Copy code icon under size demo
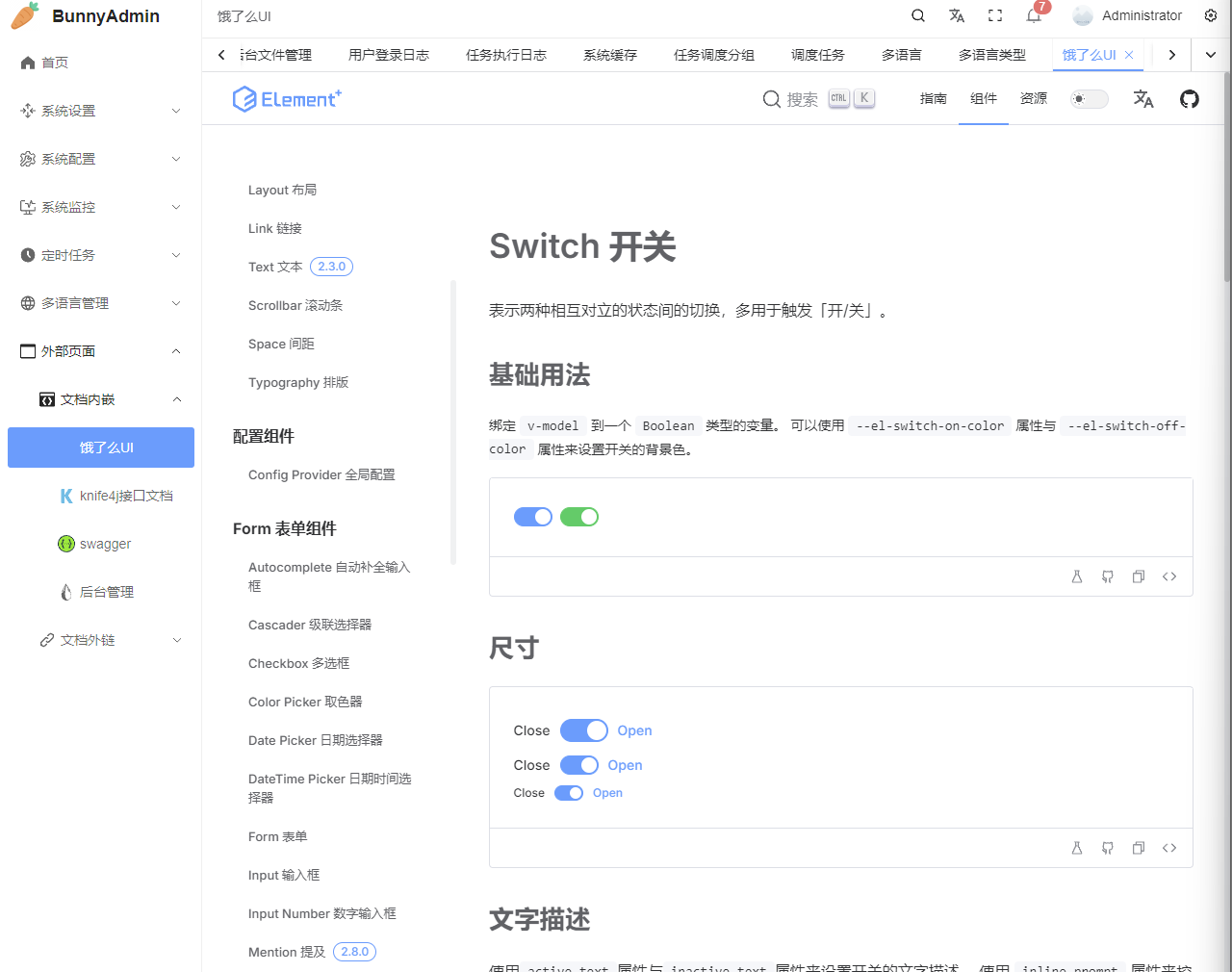The image size is (1232, 972). tap(1139, 848)
